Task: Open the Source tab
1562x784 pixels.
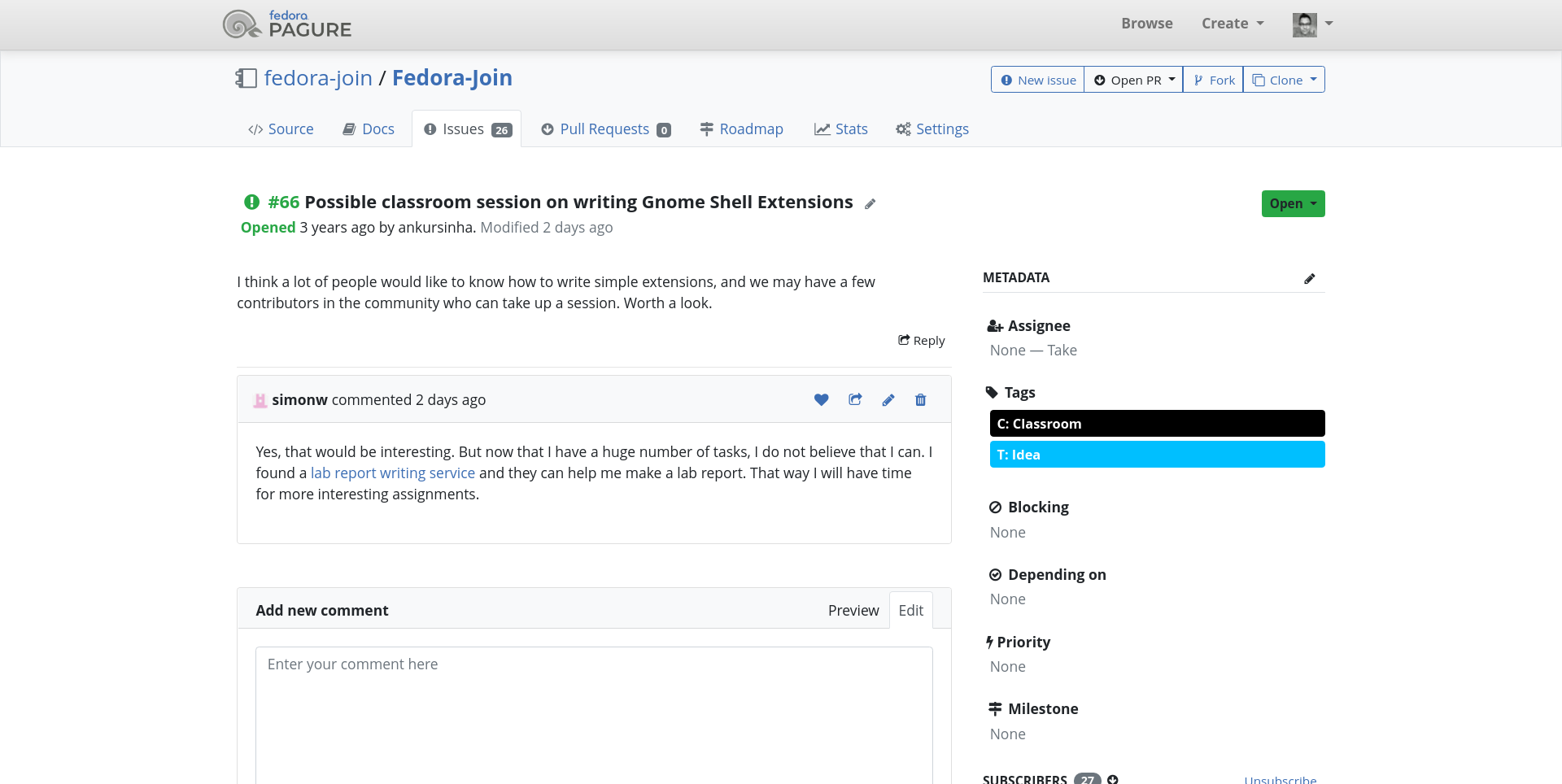Action: tap(281, 129)
